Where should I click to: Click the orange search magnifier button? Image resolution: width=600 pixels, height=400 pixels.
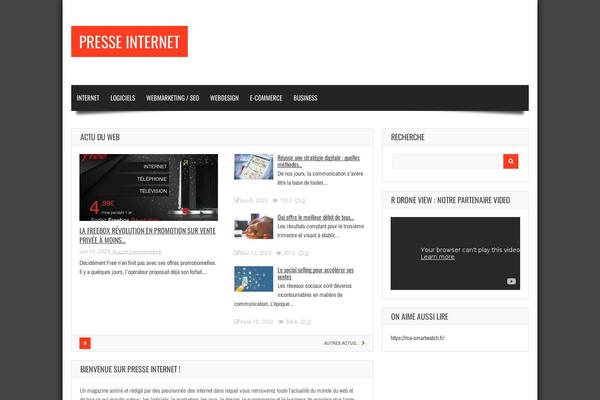click(510, 161)
